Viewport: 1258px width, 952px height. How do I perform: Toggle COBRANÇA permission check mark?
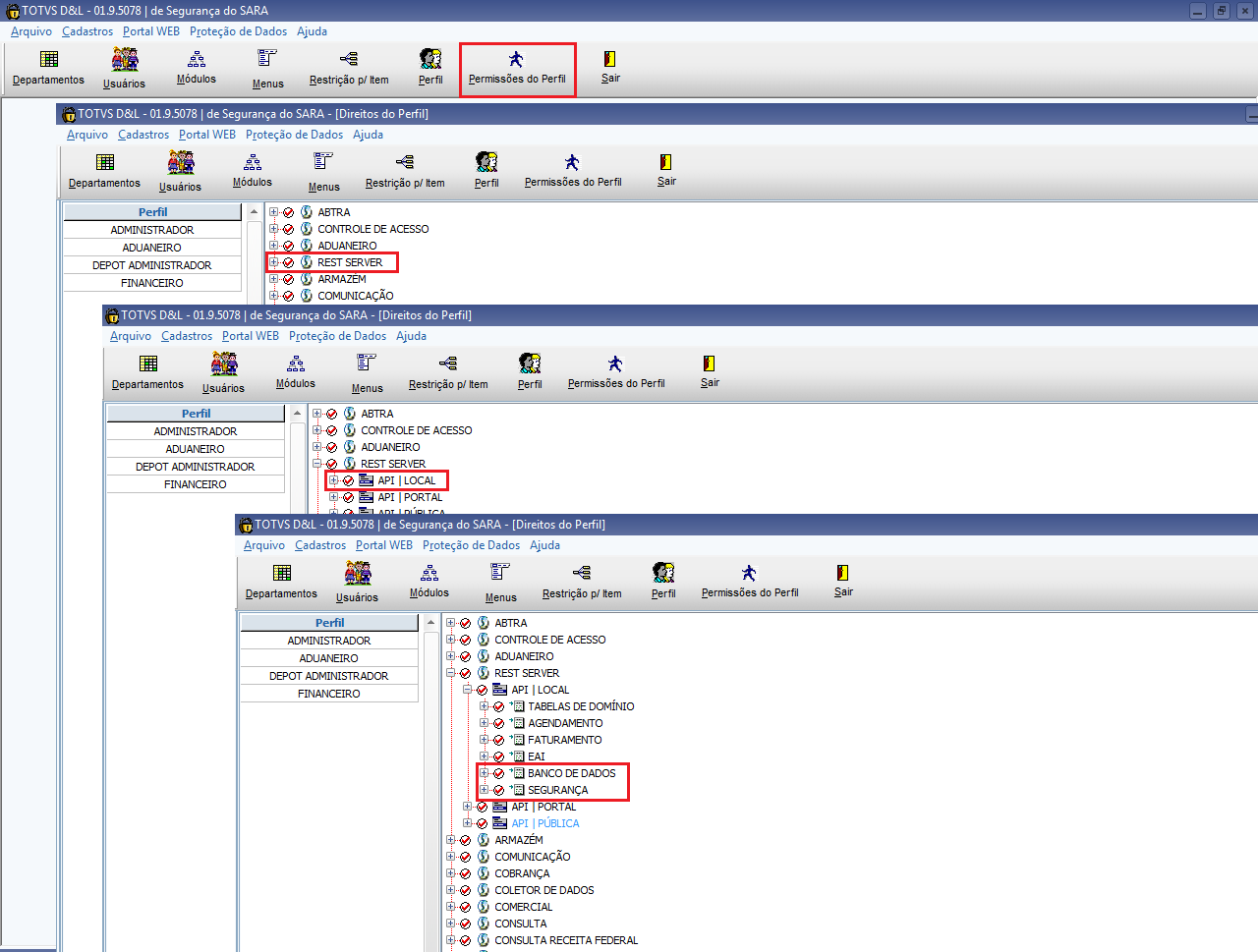pyautogui.click(x=465, y=873)
